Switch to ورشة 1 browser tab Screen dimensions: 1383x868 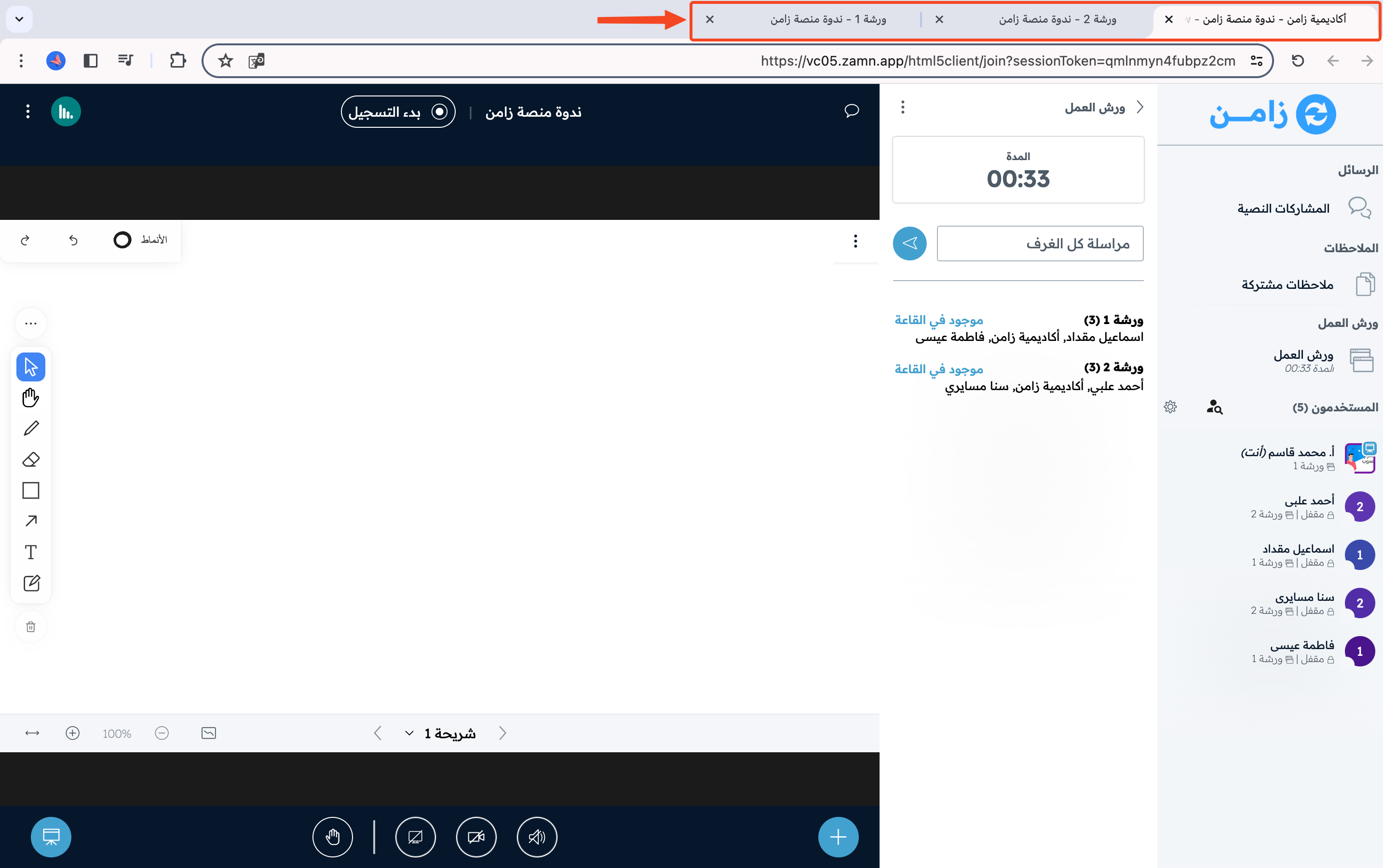coord(807,19)
